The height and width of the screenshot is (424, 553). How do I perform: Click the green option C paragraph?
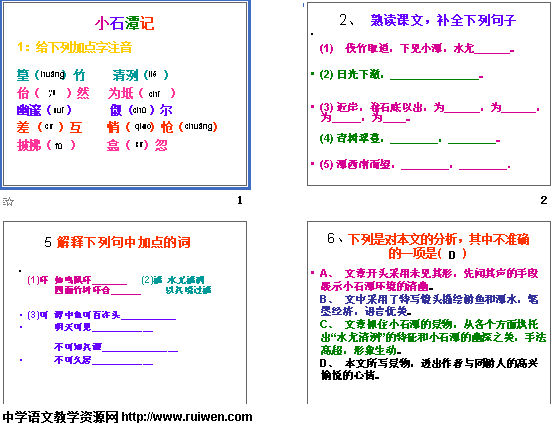pyautogui.click(x=433, y=337)
